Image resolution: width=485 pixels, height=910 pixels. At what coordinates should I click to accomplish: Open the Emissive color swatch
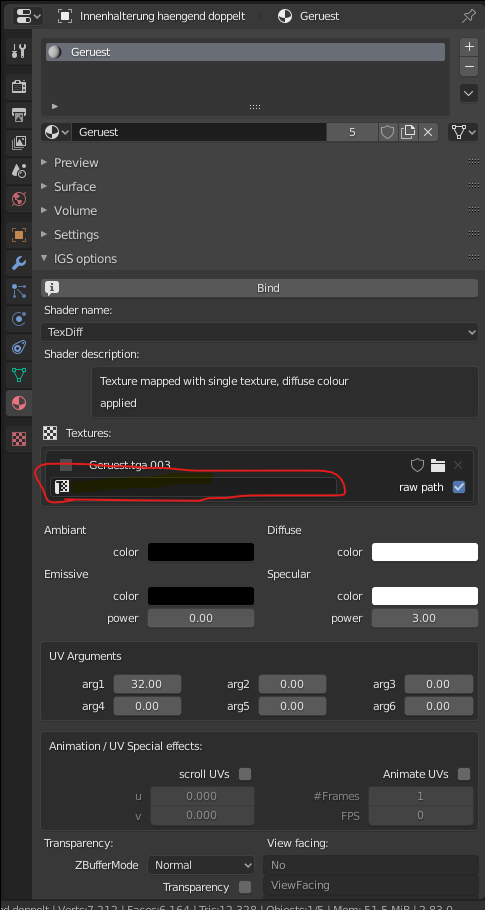point(201,596)
